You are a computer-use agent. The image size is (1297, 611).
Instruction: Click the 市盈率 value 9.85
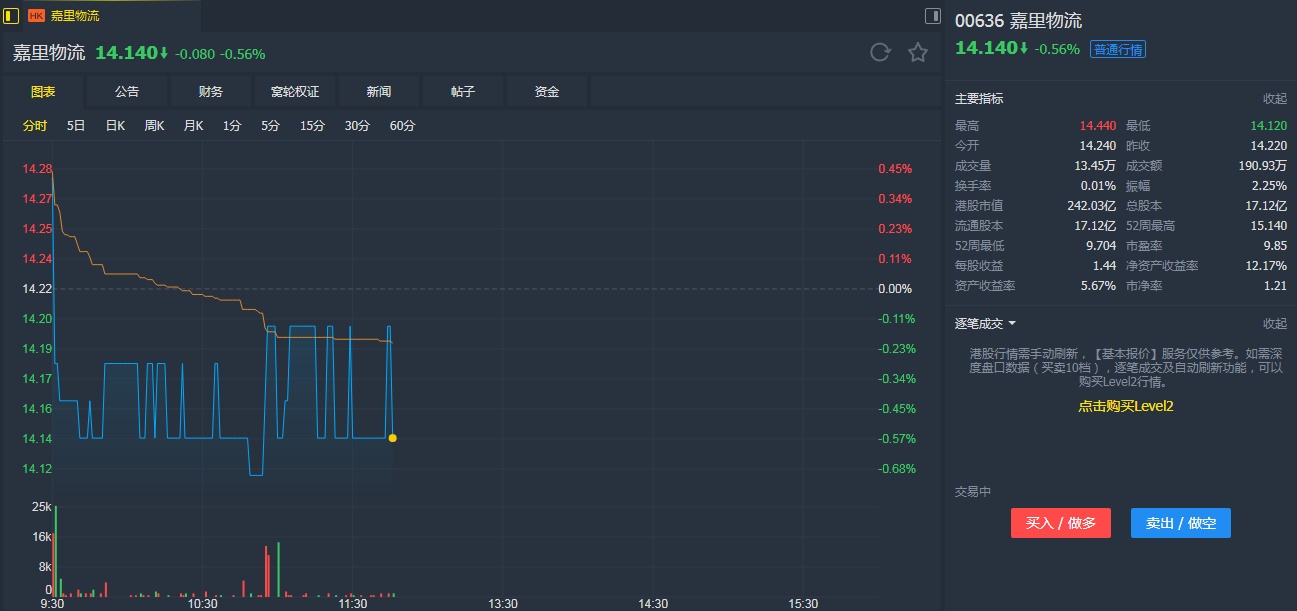pos(1276,246)
